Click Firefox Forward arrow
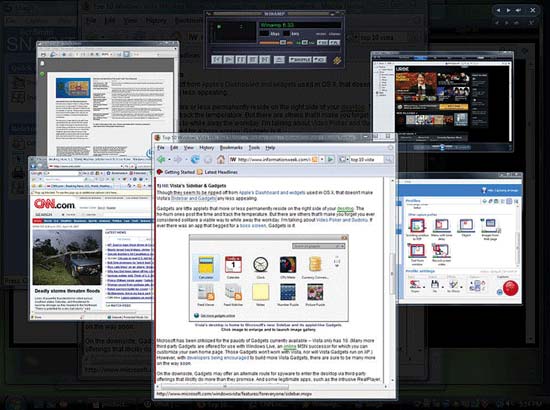 tap(178, 160)
